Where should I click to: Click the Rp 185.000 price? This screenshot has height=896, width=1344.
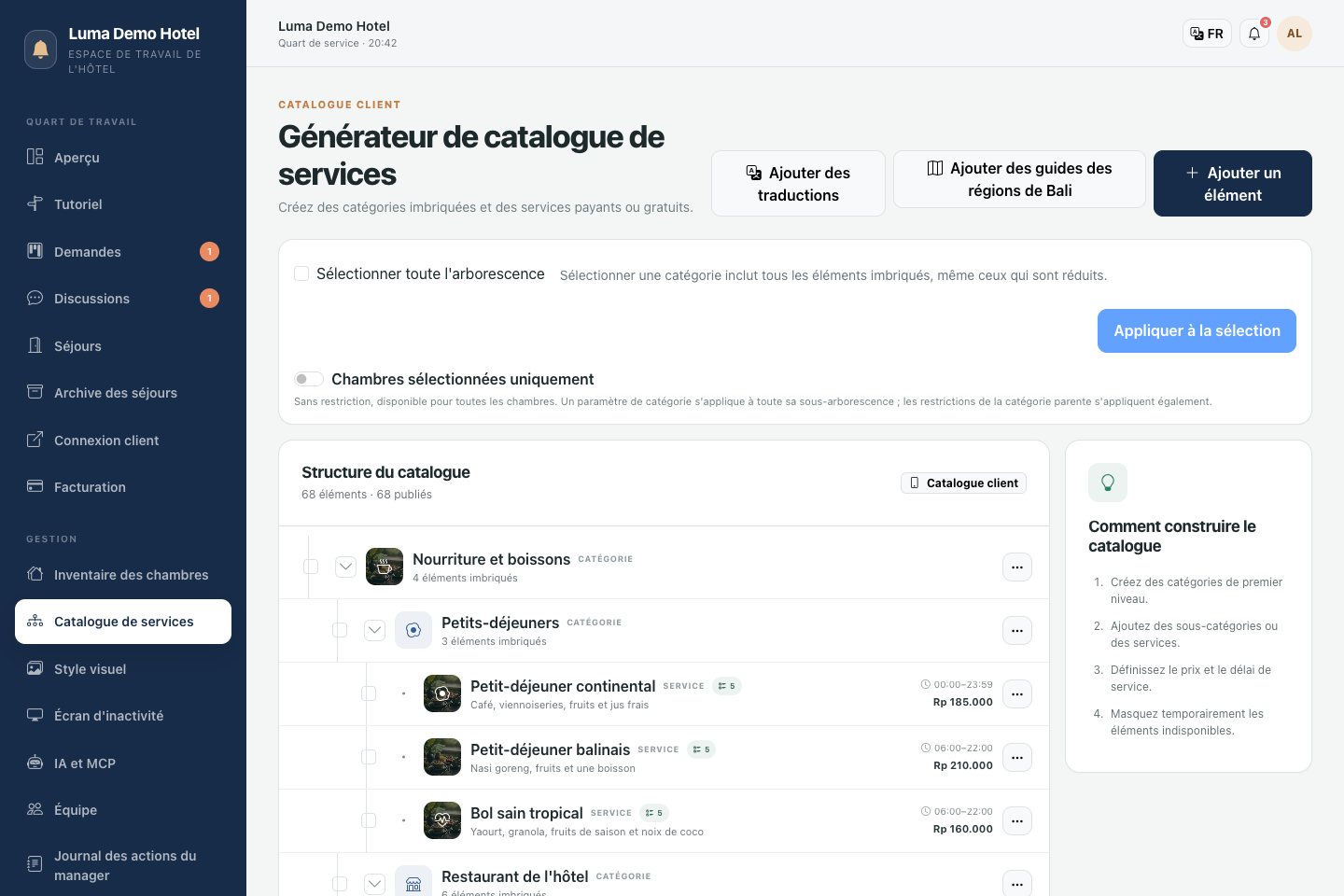(x=963, y=702)
